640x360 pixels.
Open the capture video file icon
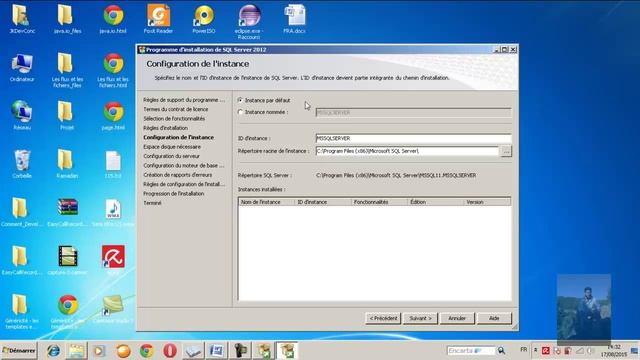[x=67, y=260]
